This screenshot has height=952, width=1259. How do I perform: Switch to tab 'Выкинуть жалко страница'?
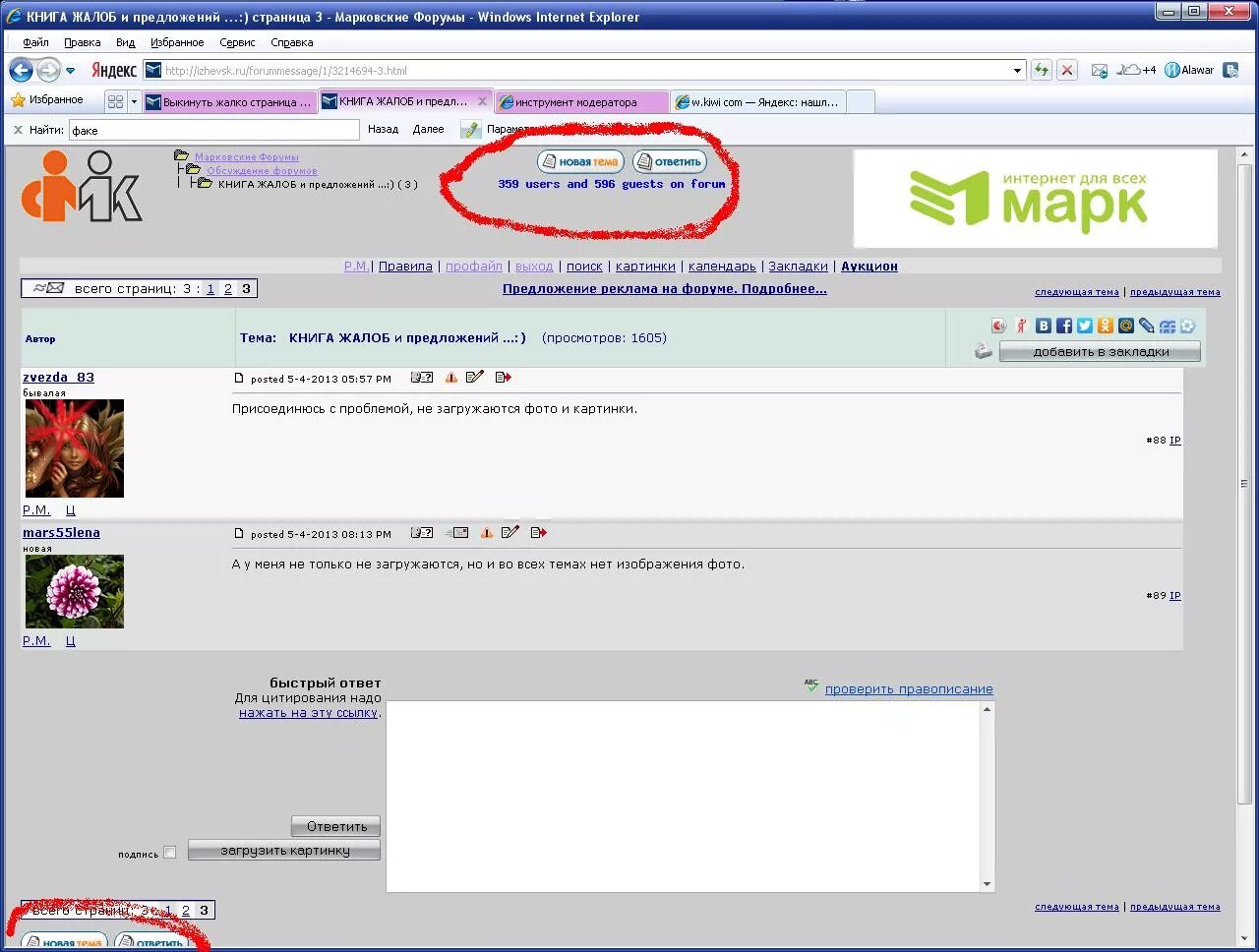click(229, 102)
